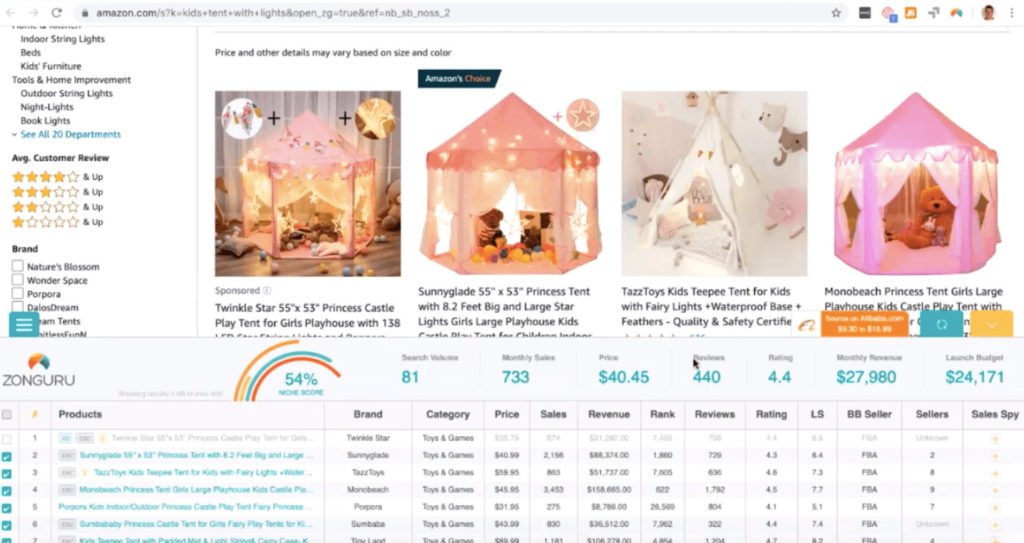Add Sales Spy for TazzToys row

(x=995, y=472)
